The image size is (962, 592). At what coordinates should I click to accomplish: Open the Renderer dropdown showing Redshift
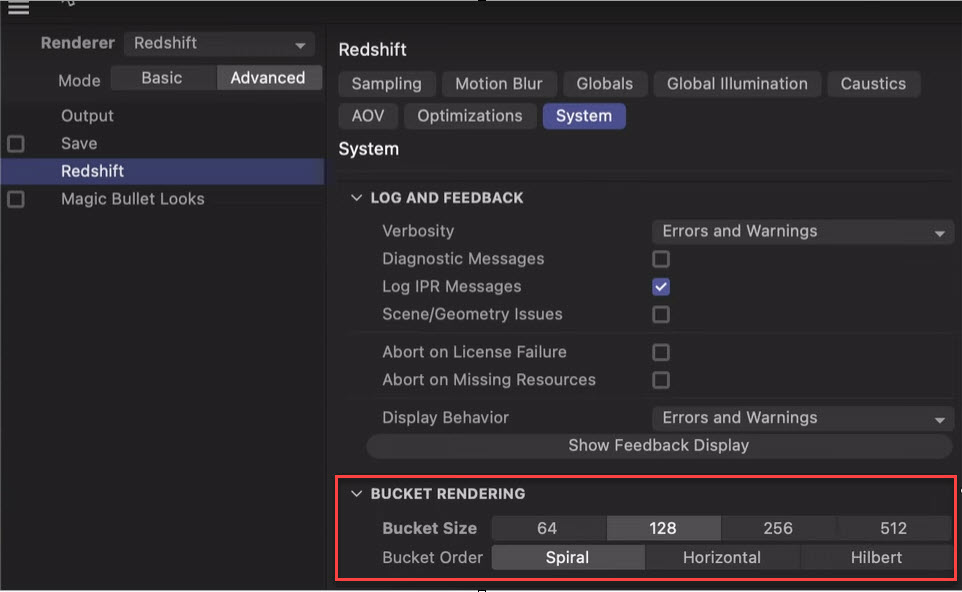(x=220, y=43)
